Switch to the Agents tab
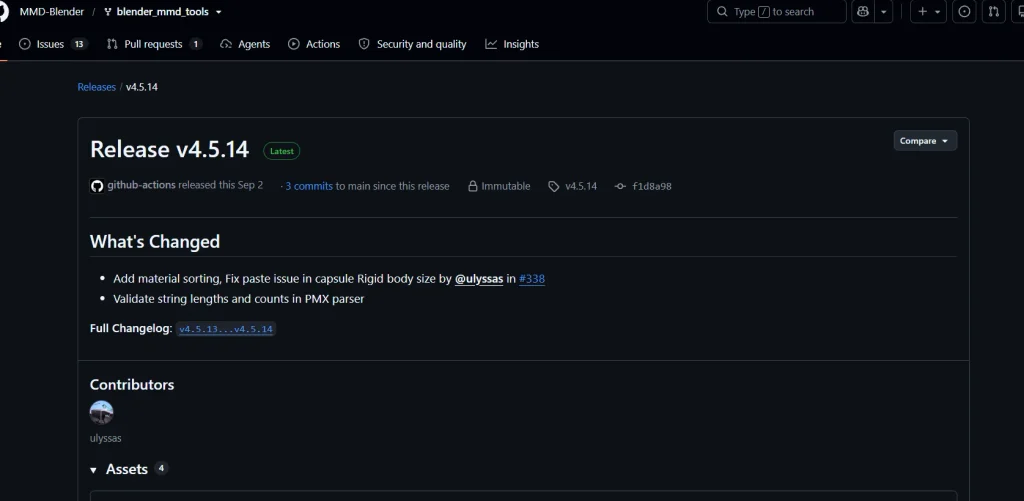The width and height of the screenshot is (1024, 501). (245, 44)
